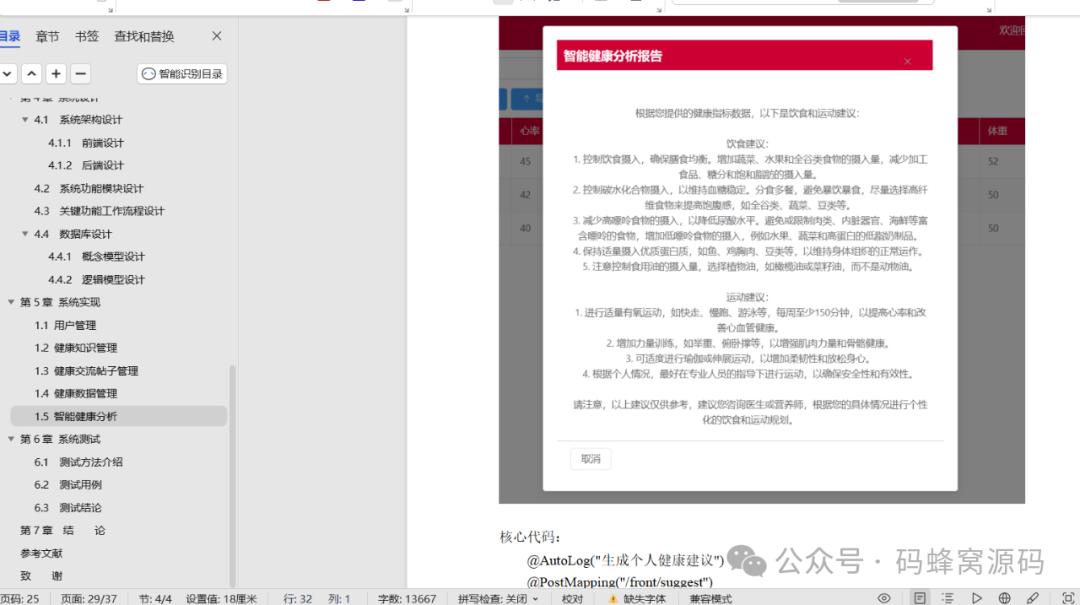
Task: Open 1.1 用户管理 heading
Action: (x=65, y=325)
